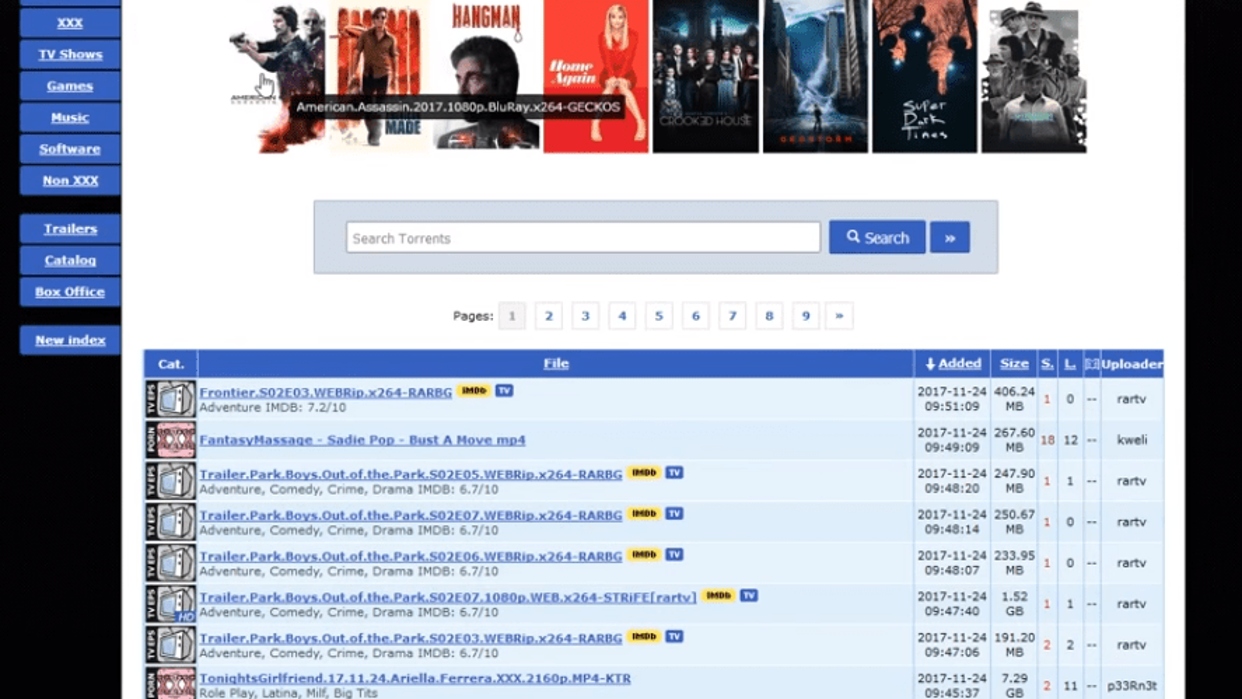Image resolution: width=1242 pixels, height=699 pixels.
Task: Click the TV episodes category icon for Frontier.S02E03
Action: click(x=170, y=399)
